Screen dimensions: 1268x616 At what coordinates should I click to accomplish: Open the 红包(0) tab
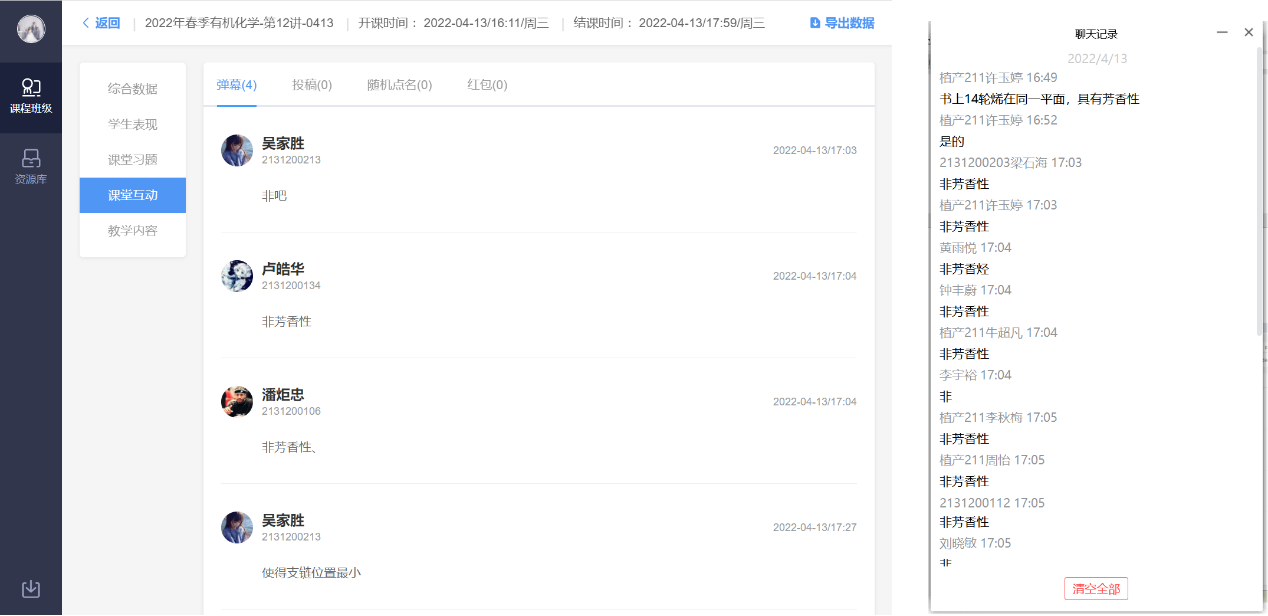tap(487, 85)
